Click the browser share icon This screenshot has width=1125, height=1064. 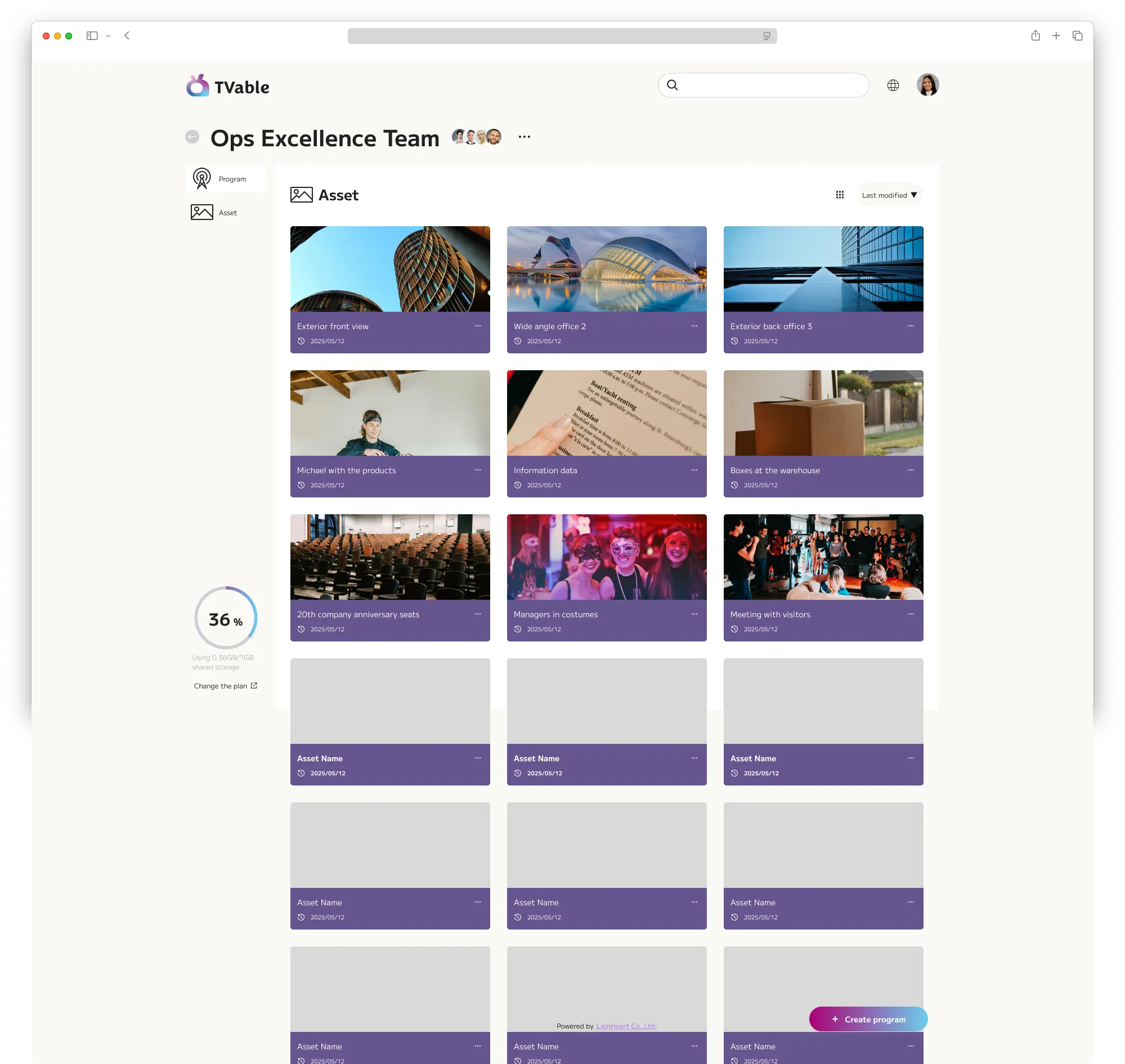(x=1035, y=36)
